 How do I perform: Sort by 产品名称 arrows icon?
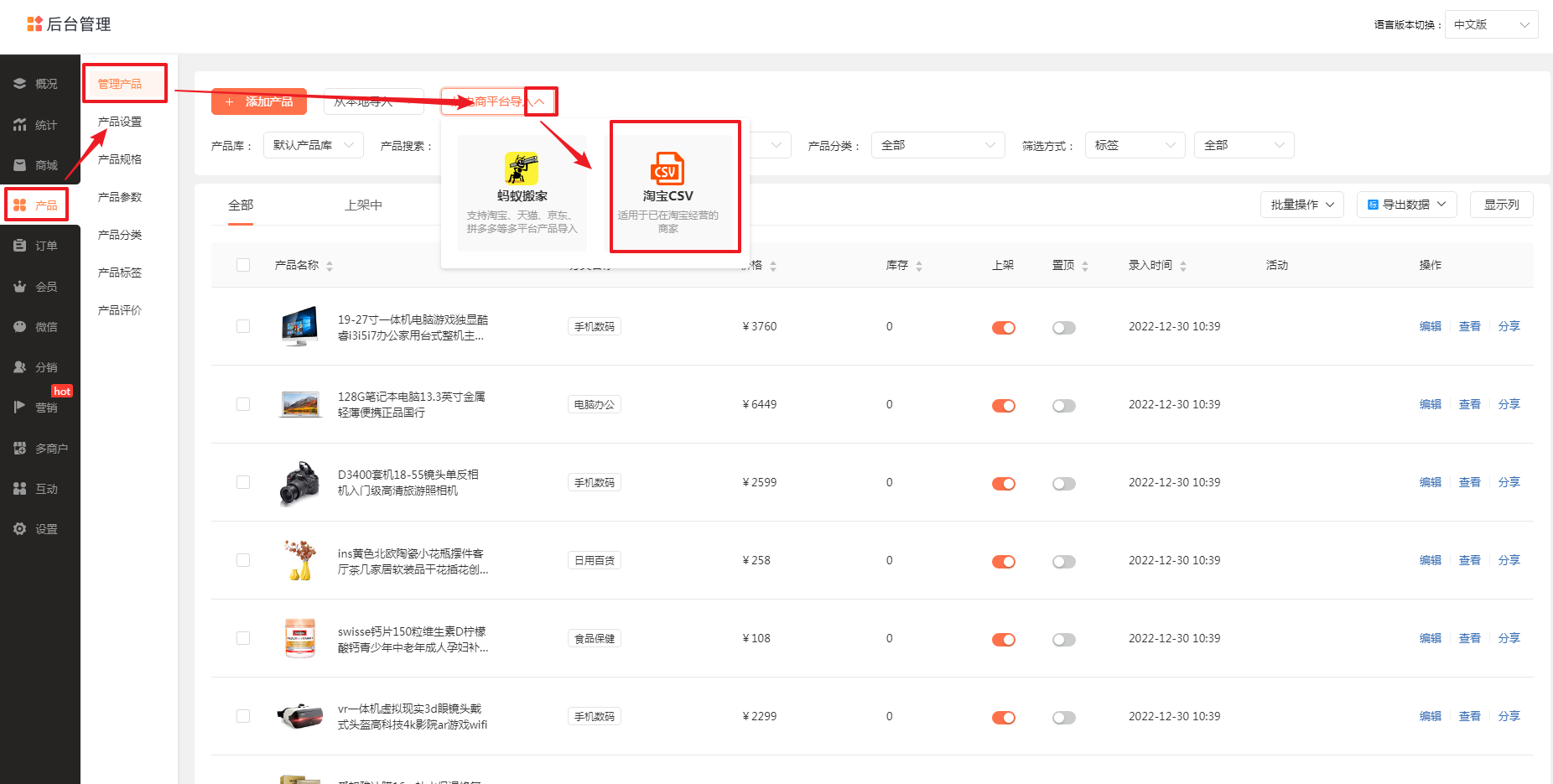(x=330, y=266)
